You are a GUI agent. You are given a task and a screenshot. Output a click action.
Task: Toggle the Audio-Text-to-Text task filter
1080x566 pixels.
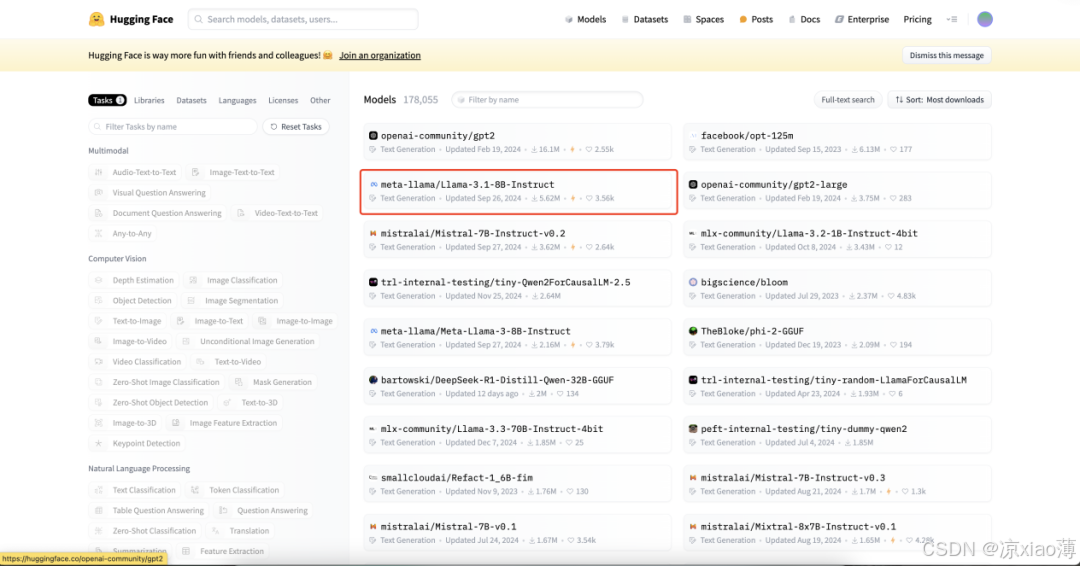point(136,172)
